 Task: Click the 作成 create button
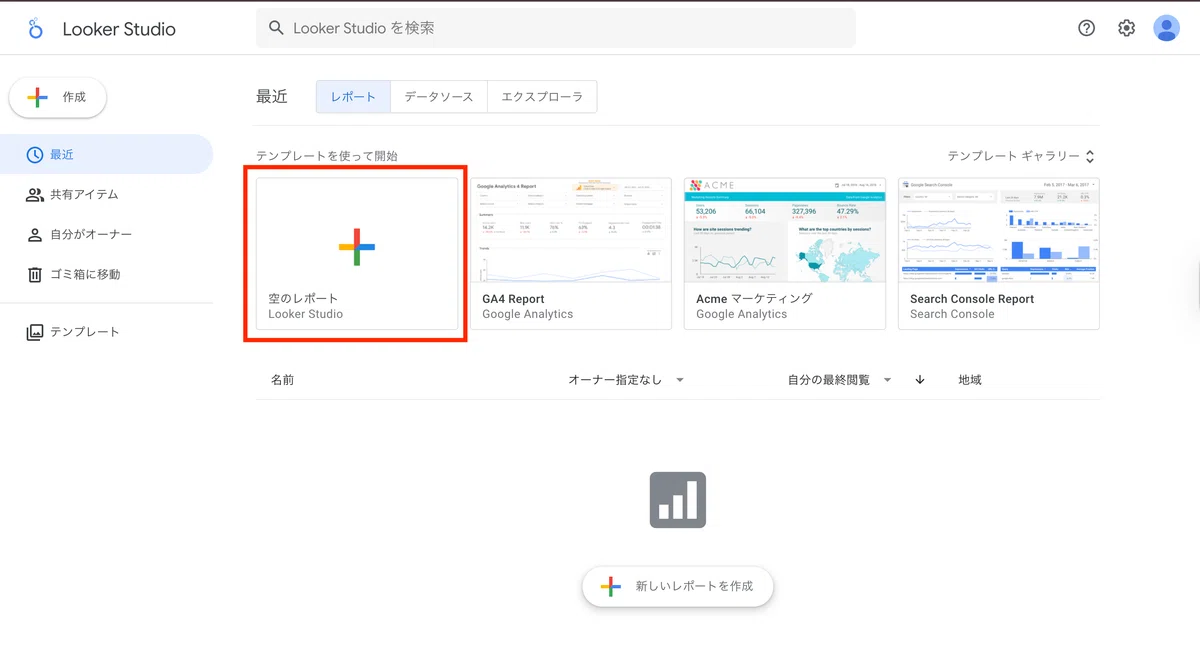pos(58,97)
